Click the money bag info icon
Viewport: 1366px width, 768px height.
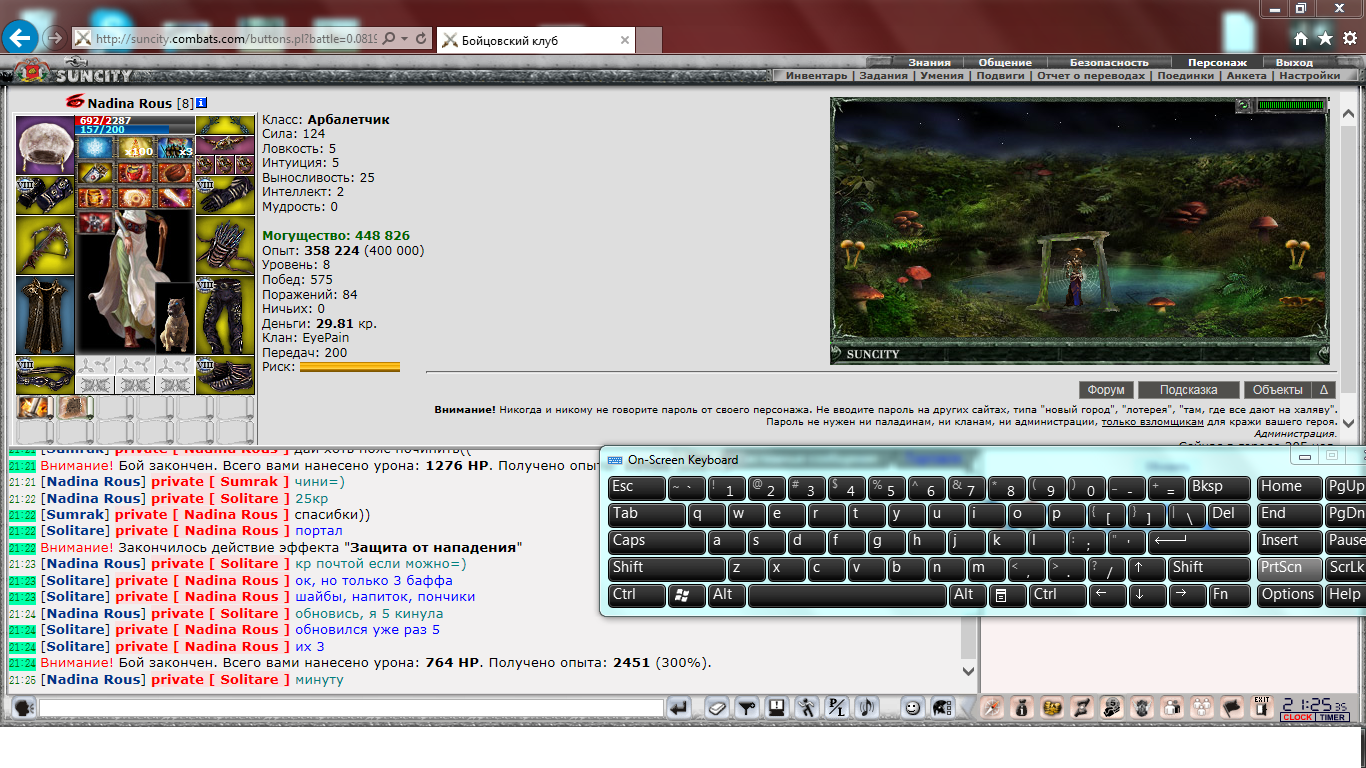tap(1021, 708)
